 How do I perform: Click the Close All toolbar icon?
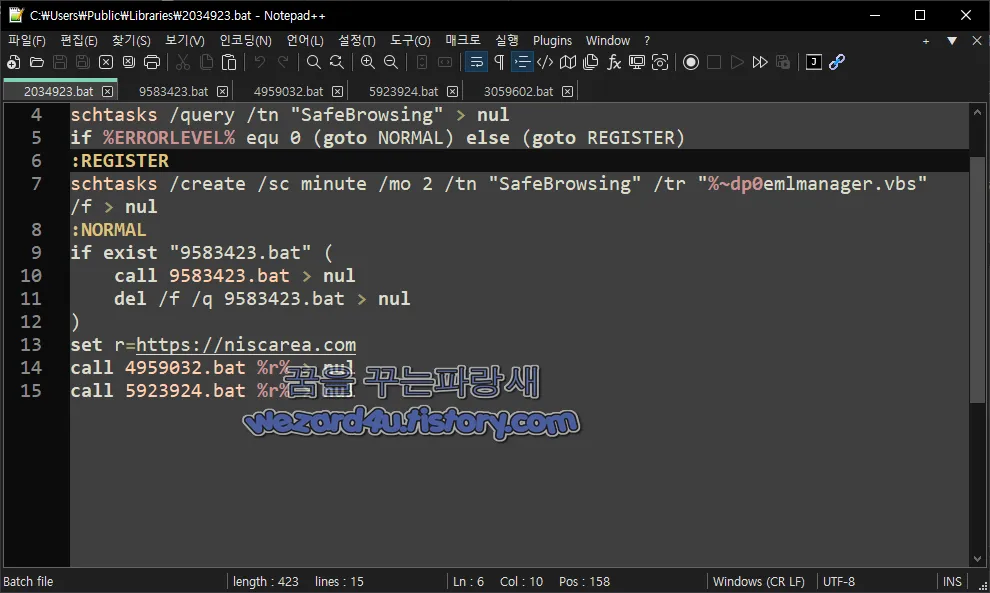pos(129,62)
